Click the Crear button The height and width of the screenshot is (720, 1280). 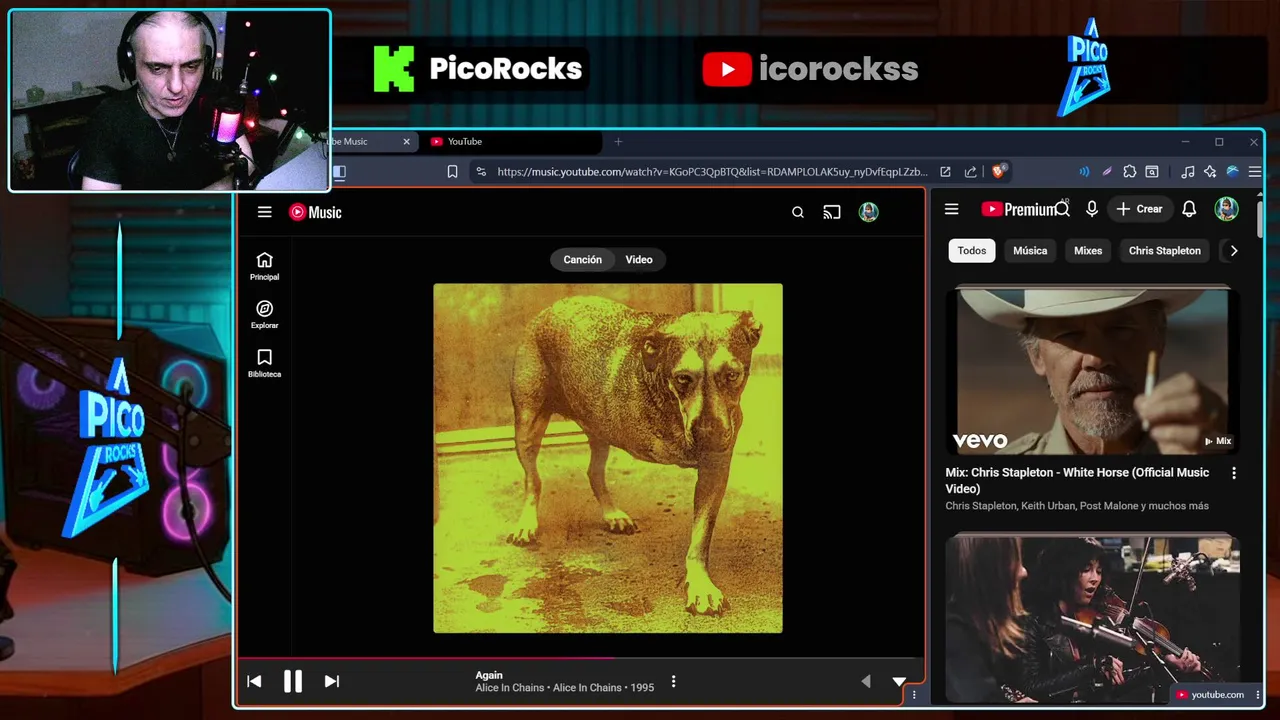coord(1139,209)
